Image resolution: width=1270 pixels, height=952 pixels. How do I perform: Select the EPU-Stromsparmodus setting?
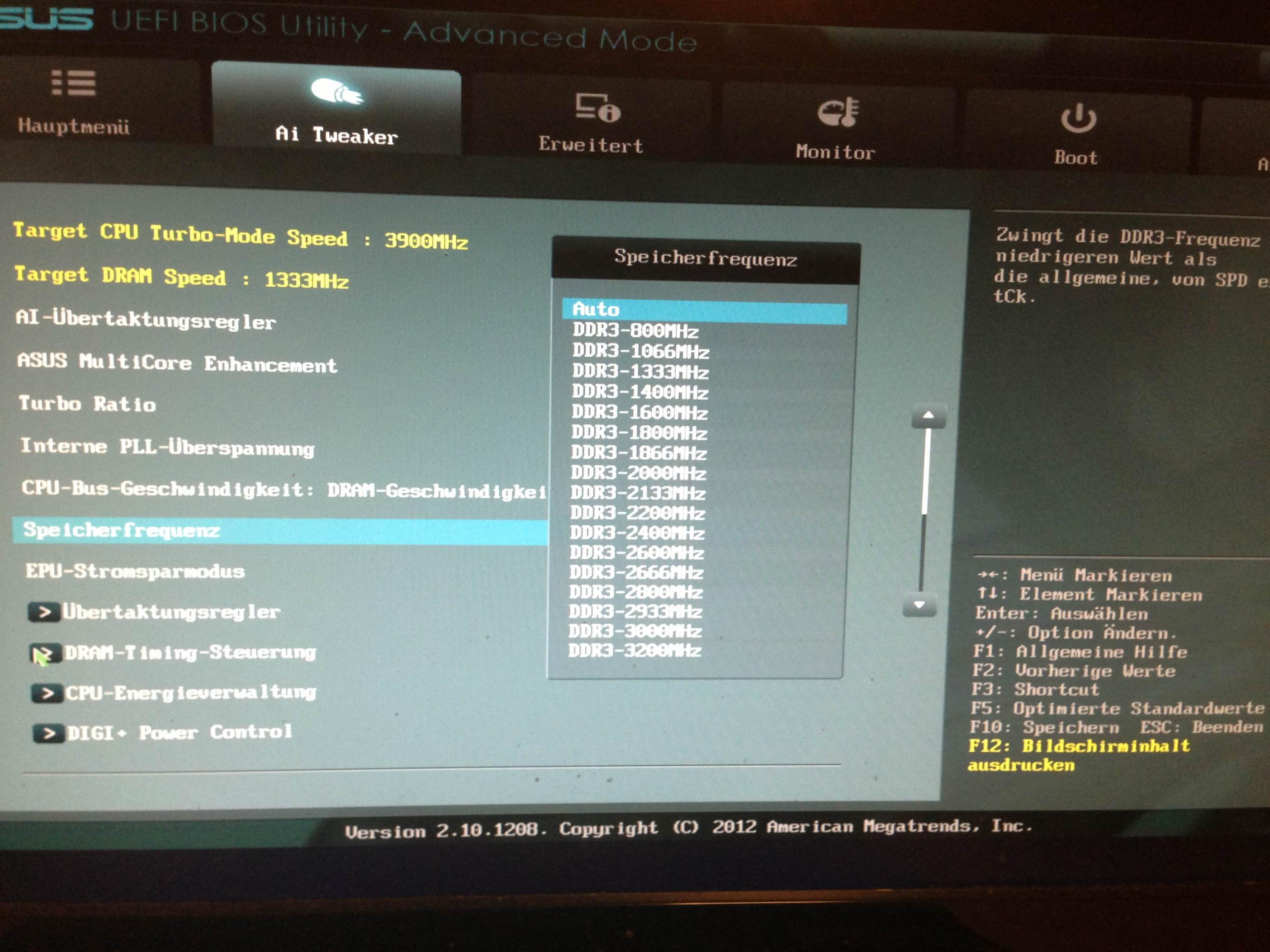[x=136, y=571]
